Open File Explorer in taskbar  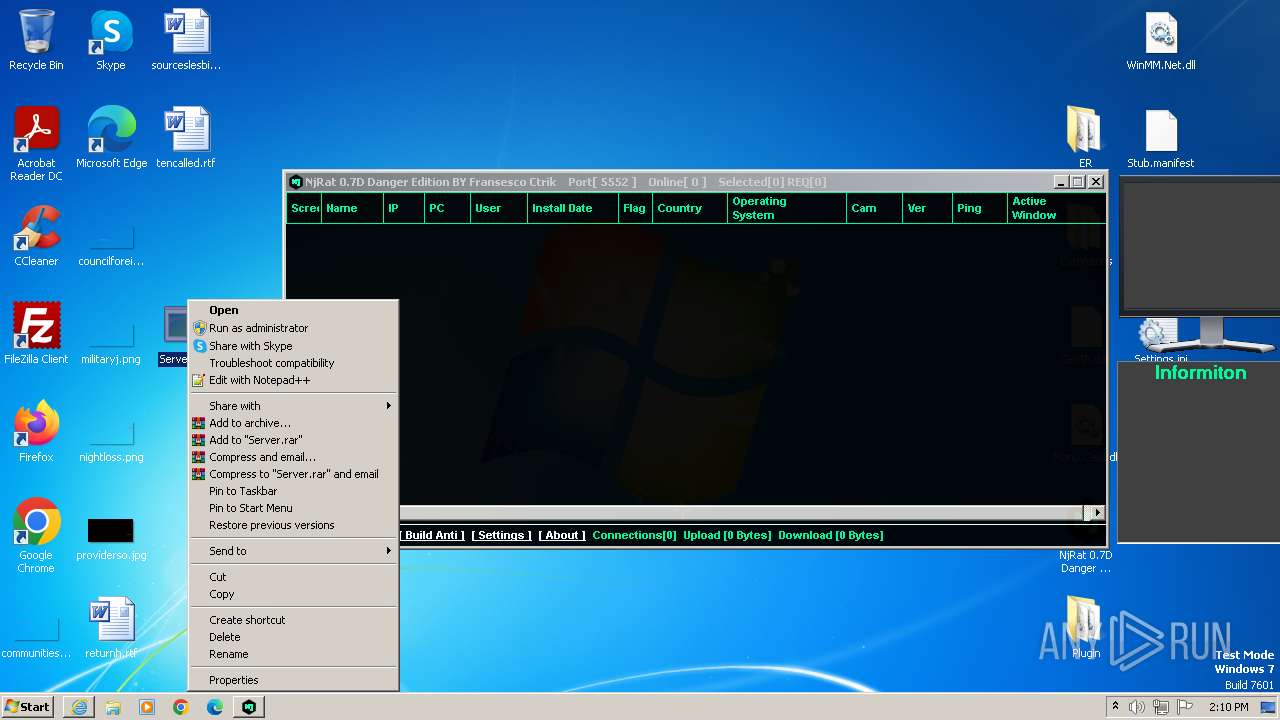pos(113,707)
